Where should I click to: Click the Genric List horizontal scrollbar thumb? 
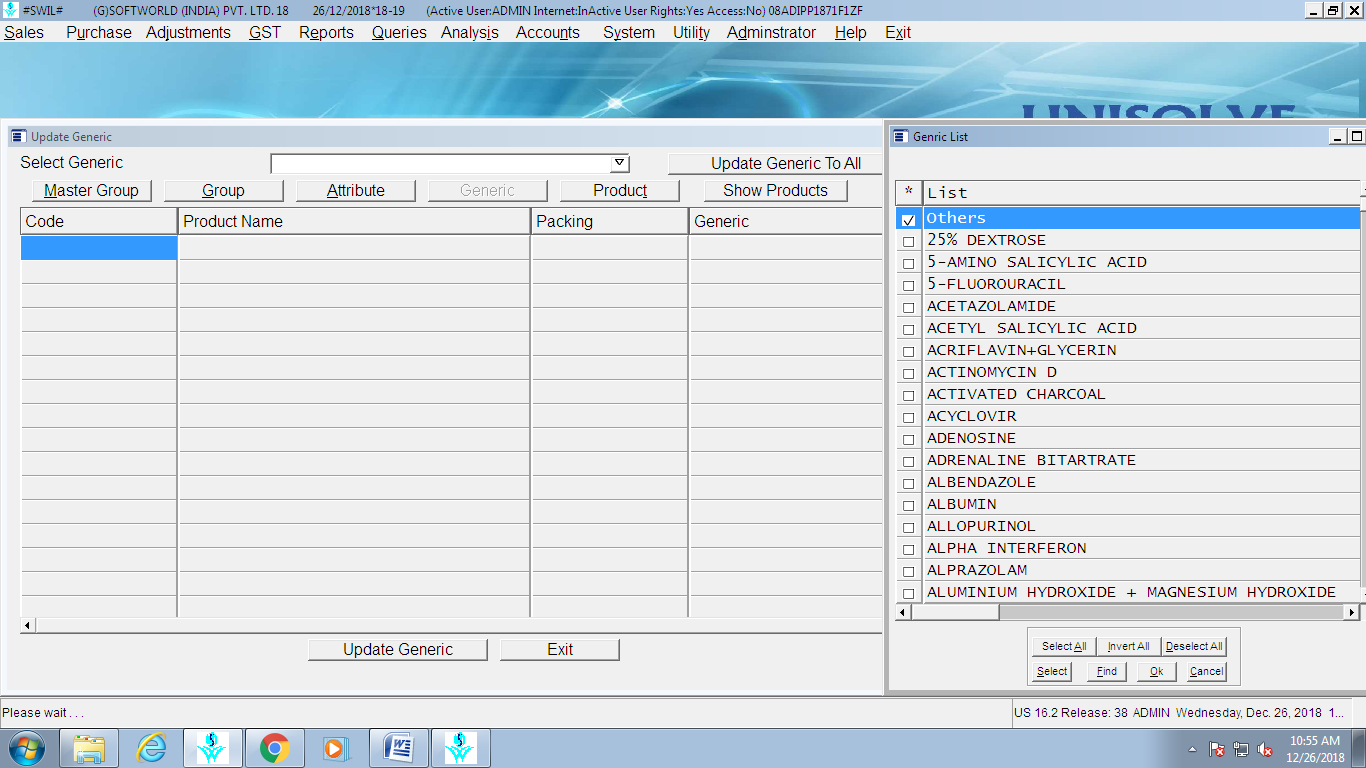pyautogui.click(x=955, y=612)
